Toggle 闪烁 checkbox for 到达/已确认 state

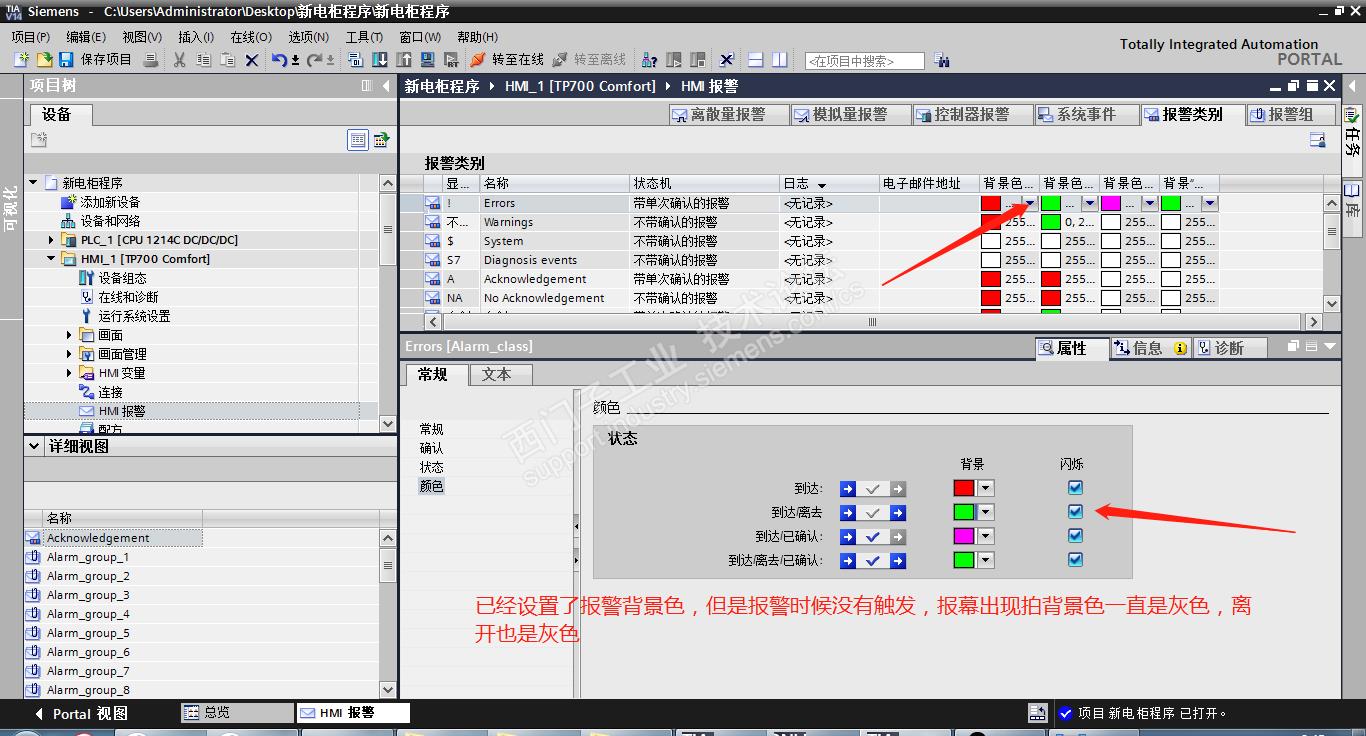click(x=1075, y=536)
